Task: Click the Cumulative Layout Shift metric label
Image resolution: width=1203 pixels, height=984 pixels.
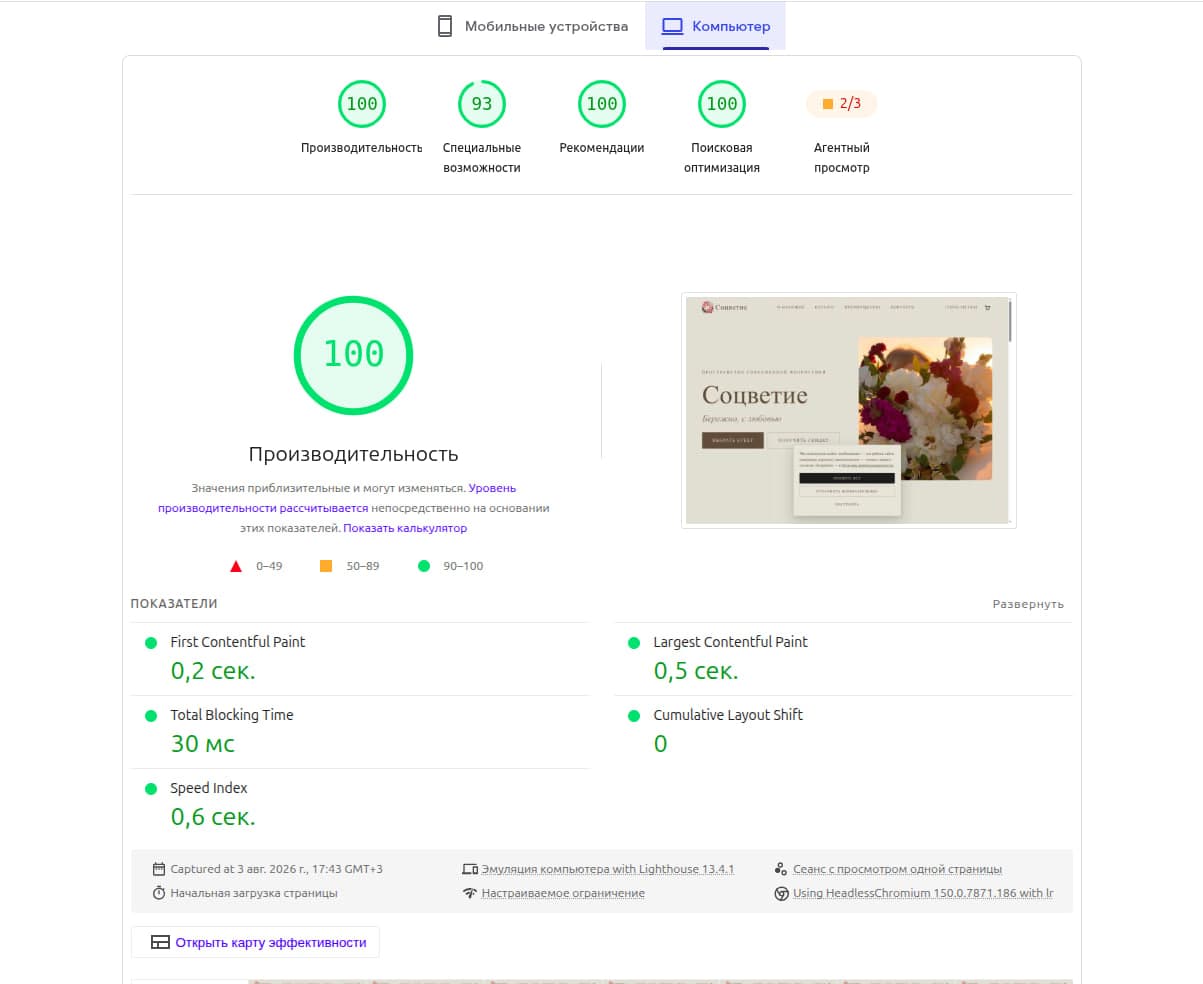Action: tap(728, 715)
